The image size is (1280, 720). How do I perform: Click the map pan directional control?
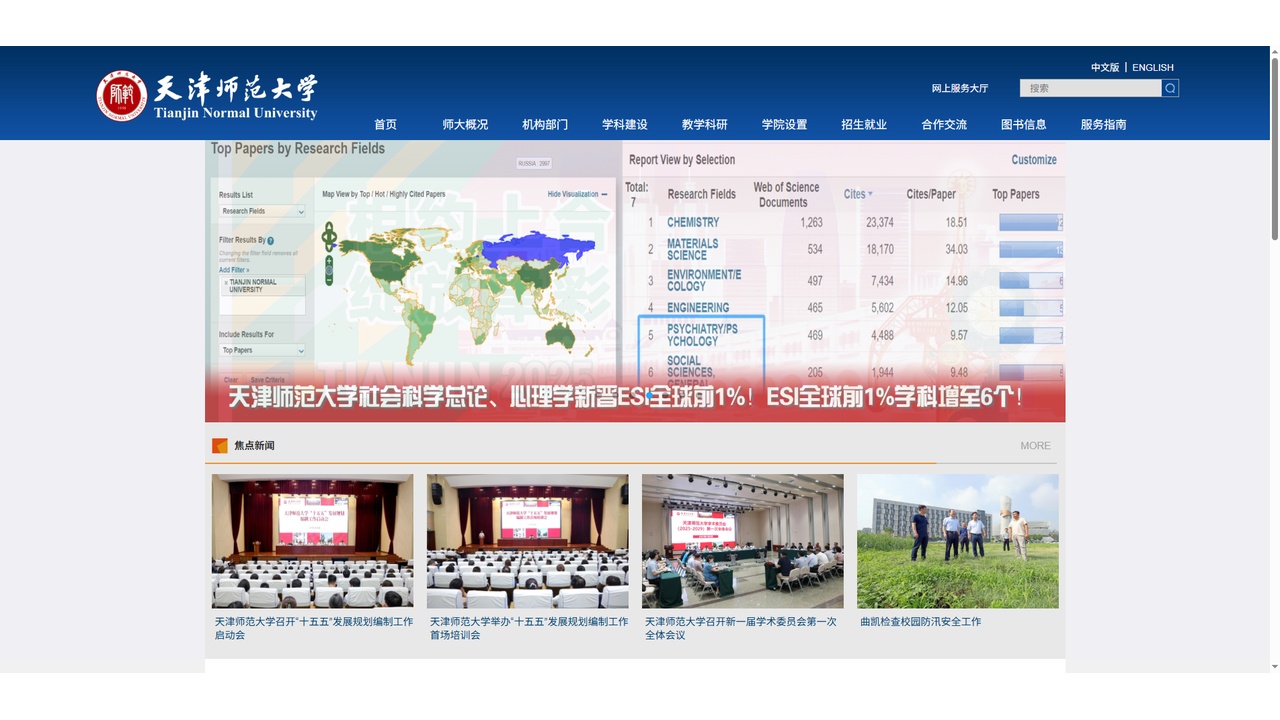click(329, 236)
